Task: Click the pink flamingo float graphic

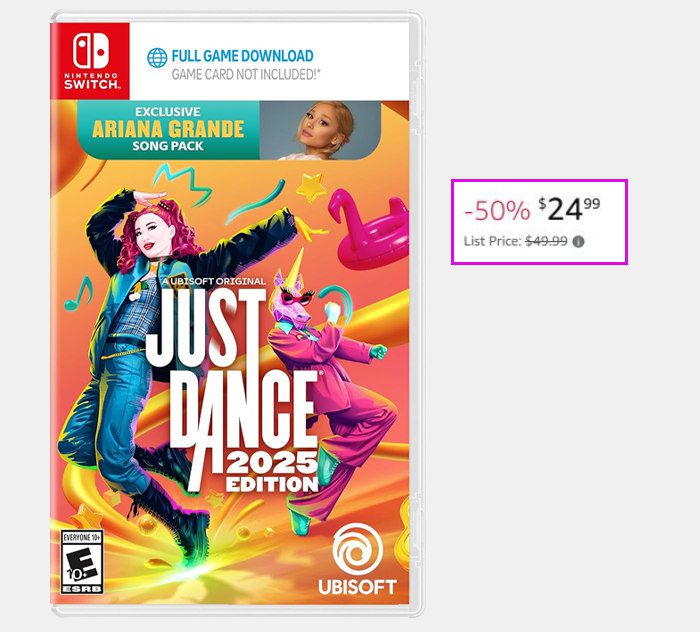Action: click(368, 227)
